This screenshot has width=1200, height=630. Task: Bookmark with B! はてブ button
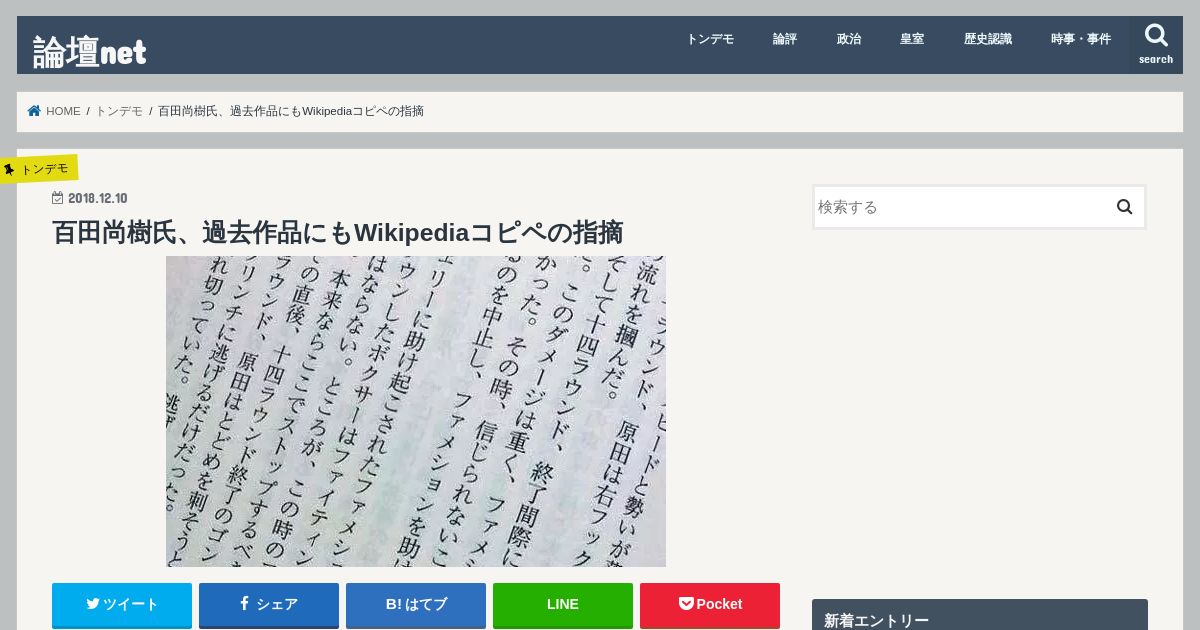(416, 605)
